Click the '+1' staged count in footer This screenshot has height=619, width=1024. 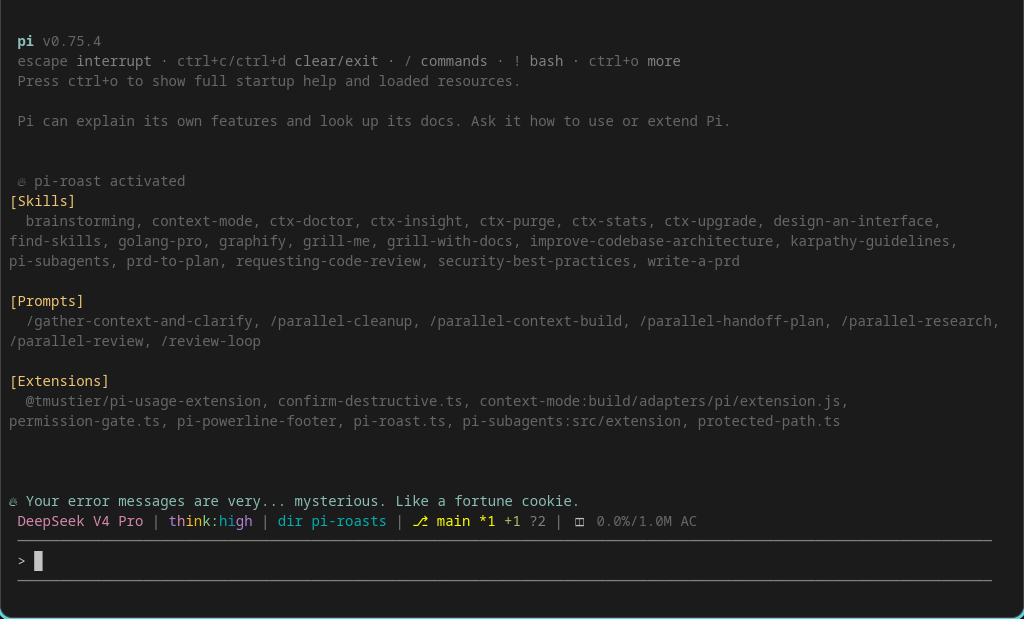click(512, 522)
